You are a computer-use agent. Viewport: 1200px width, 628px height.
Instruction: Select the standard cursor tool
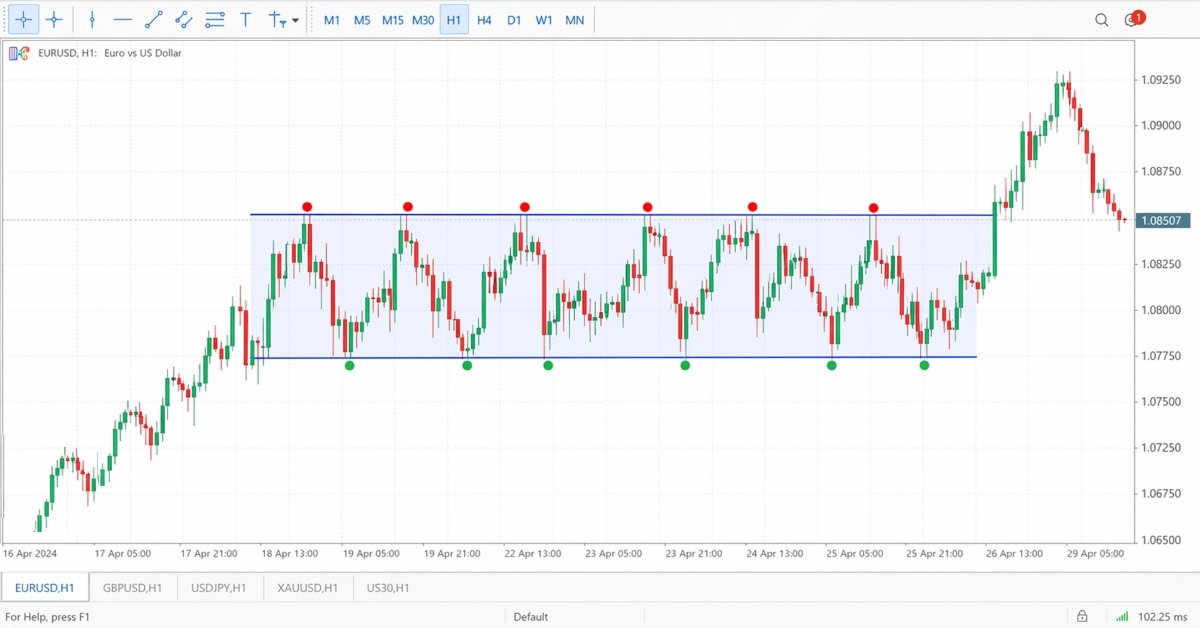click(x=24, y=19)
